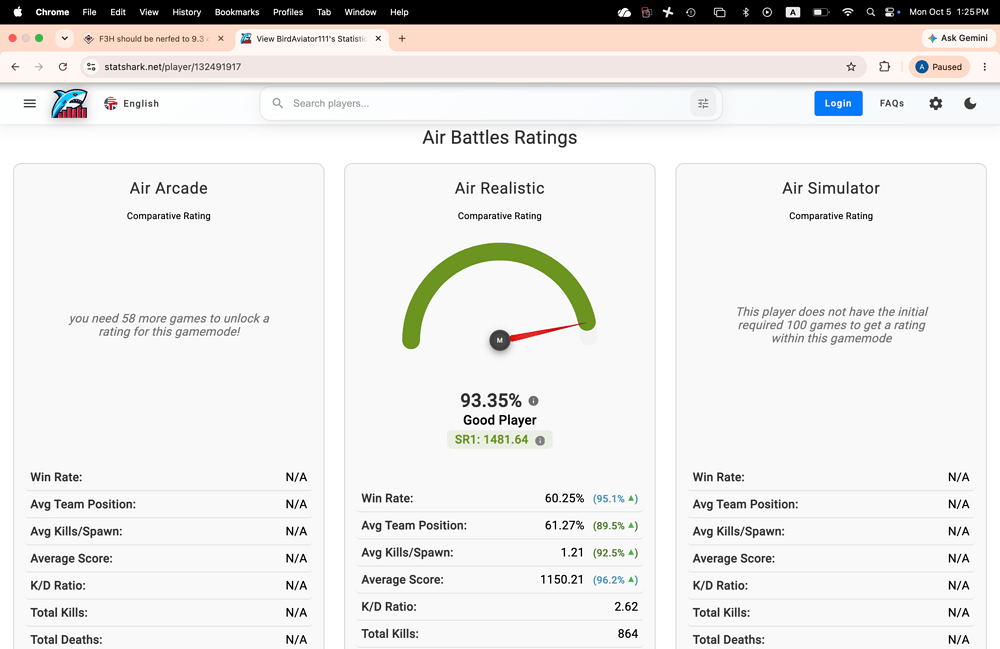The width and height of the screenshot is (1000, 649).
Task: Open the History menu
Action: pyautogui.click(x=186, y=12)
